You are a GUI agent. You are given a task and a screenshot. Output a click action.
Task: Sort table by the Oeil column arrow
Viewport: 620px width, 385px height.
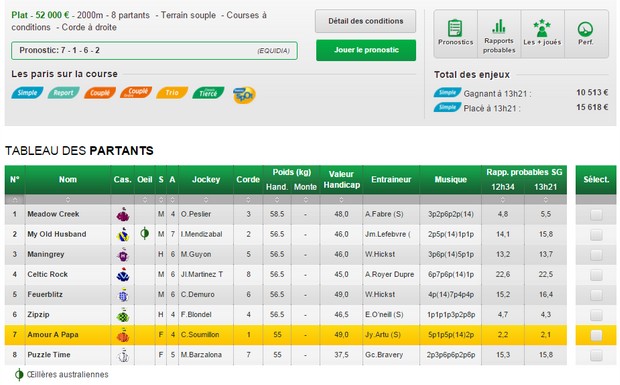click(x=145, y=200)
